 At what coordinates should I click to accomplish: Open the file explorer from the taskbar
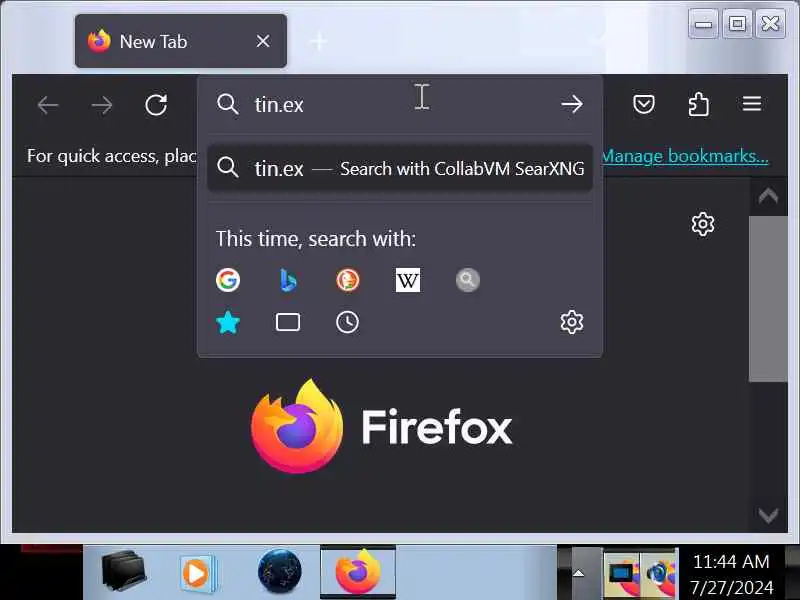(x=123, y=571)
